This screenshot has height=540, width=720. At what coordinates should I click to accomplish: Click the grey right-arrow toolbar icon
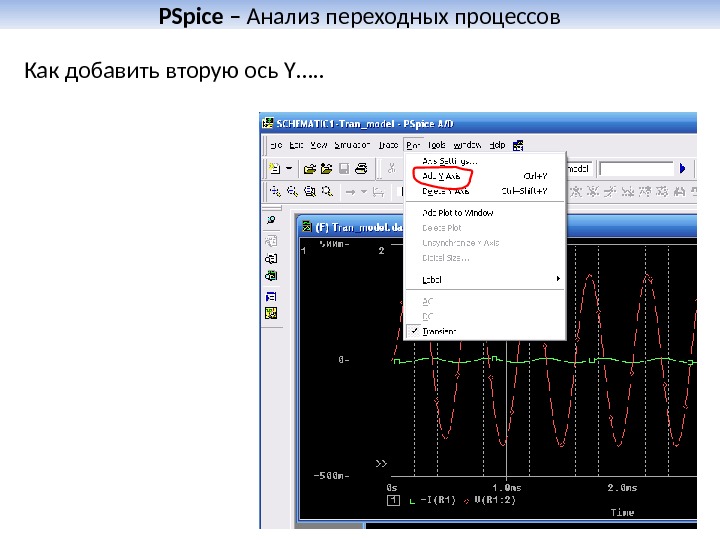(350, 192)
